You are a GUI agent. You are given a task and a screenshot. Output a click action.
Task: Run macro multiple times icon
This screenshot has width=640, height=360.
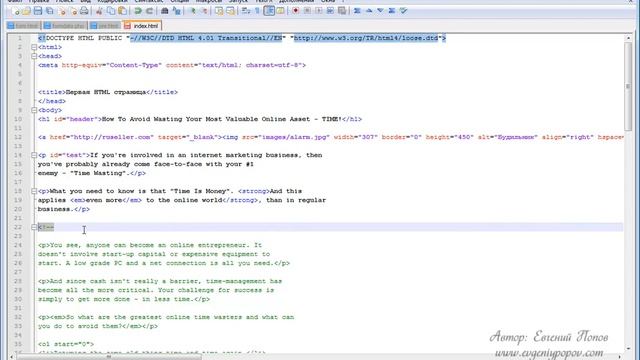click(330, 11)
